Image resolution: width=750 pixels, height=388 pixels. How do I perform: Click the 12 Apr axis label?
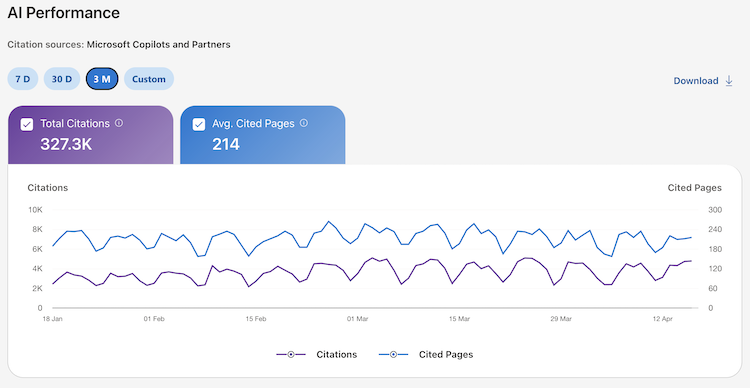coord(663,319)
